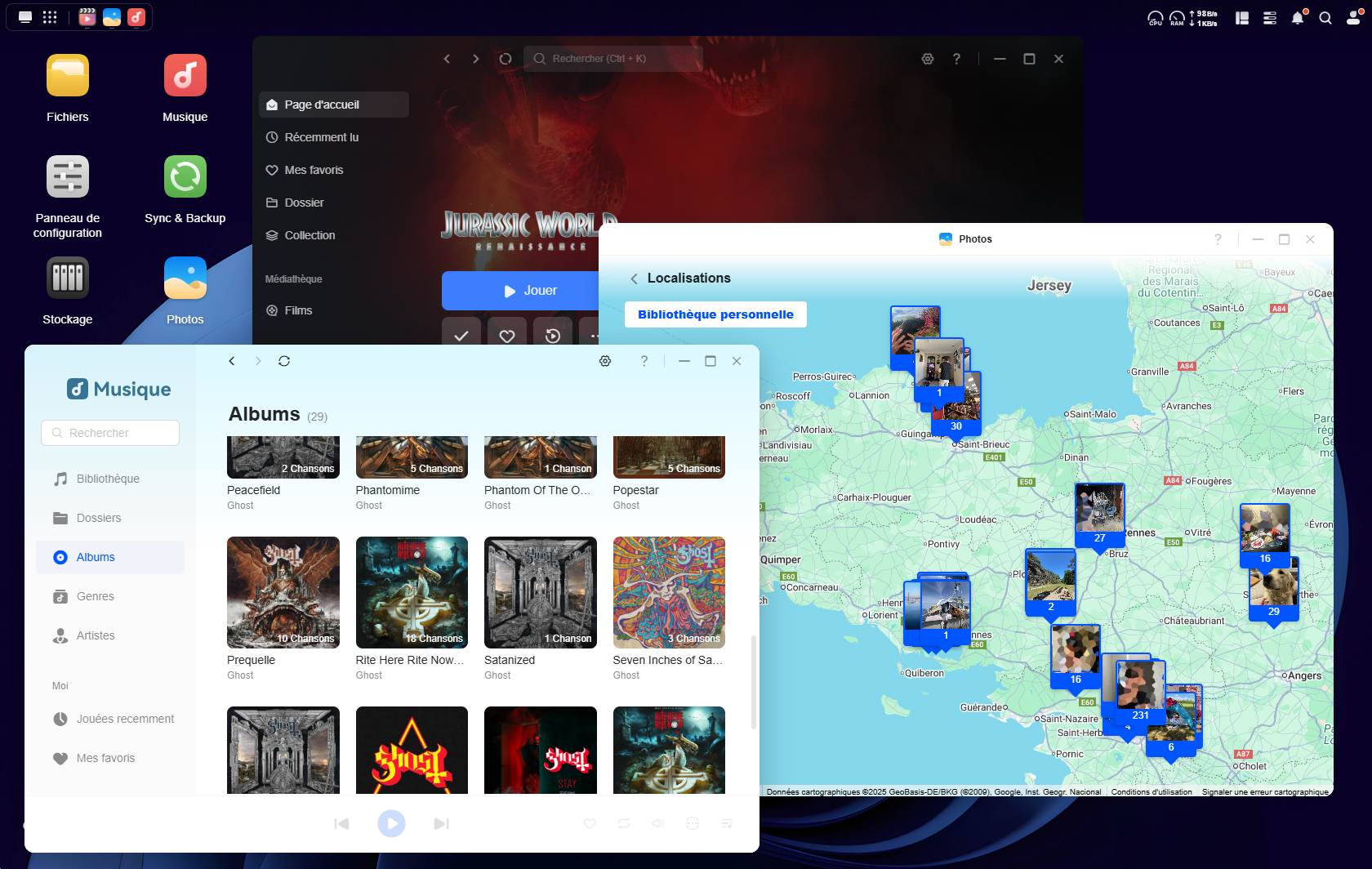The image size is (1372, 869).
Task: Open video player settings gear icon
Action: 928,59
